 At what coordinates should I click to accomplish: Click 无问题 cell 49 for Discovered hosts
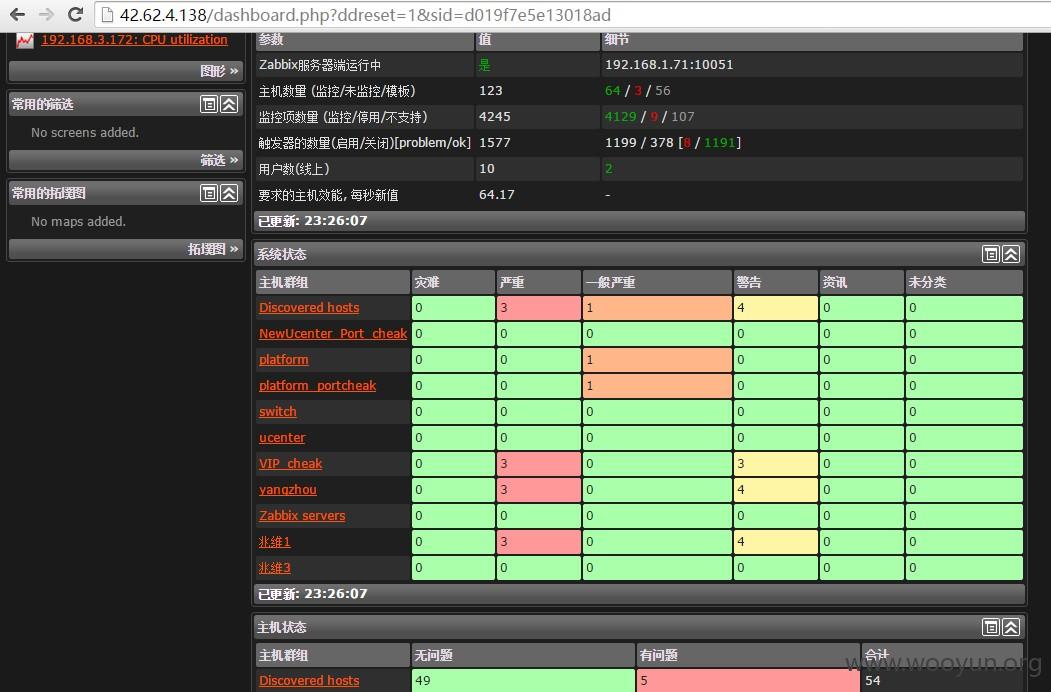pos(523,681)
